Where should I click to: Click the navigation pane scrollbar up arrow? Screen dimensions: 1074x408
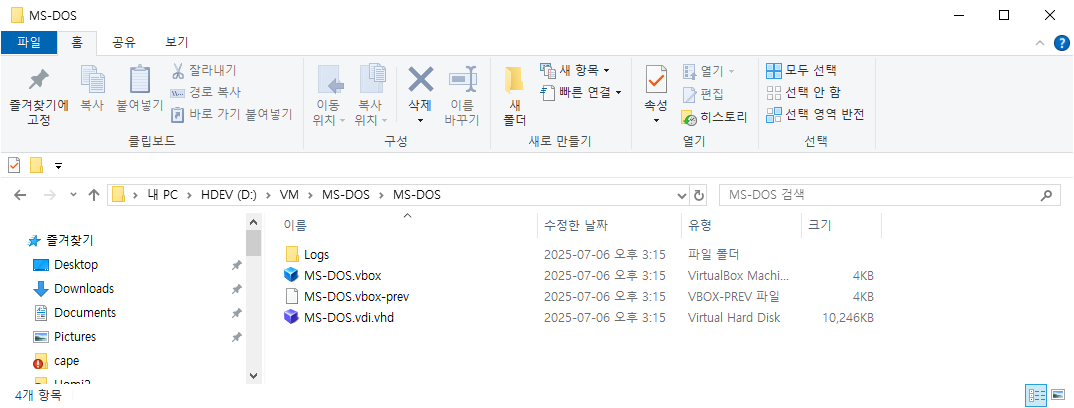[x=253, y=222]
